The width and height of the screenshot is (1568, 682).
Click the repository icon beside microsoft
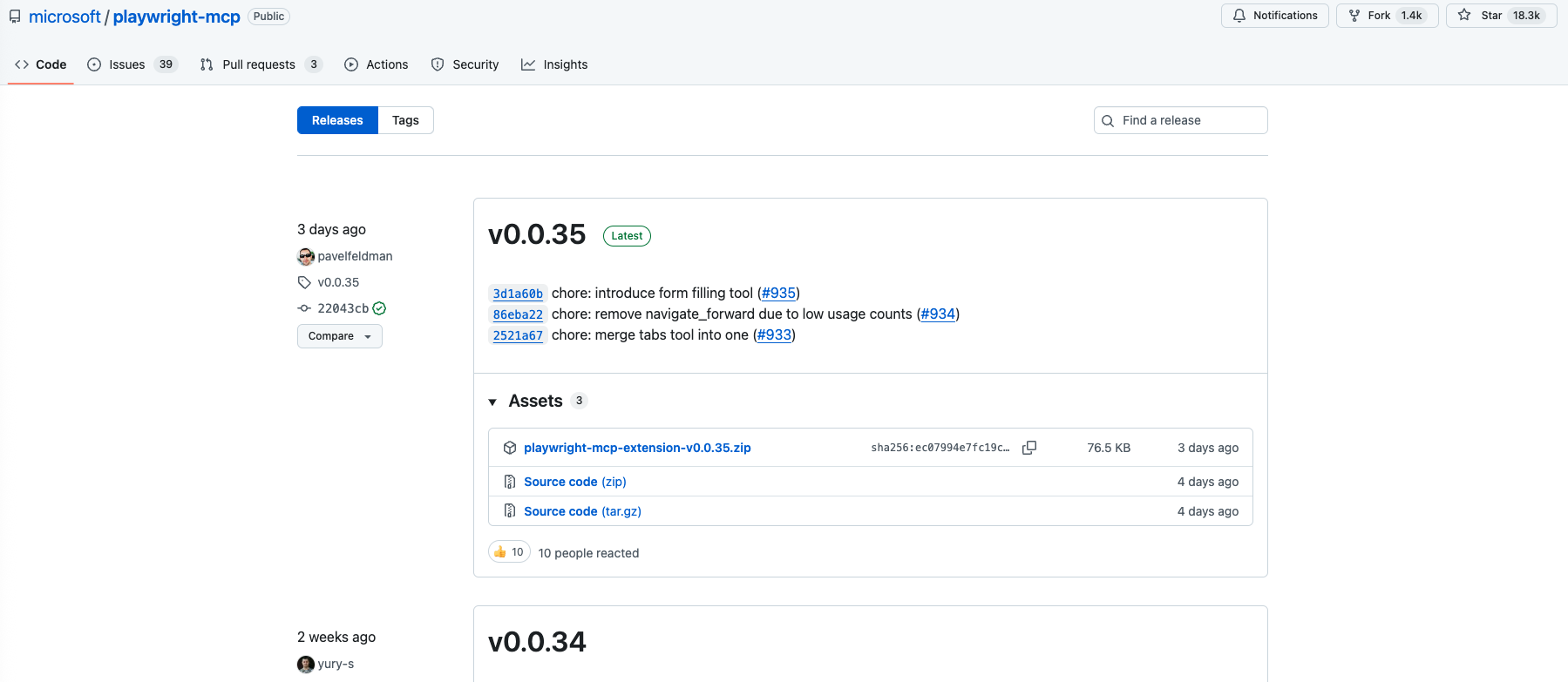[x=15, y=17]
